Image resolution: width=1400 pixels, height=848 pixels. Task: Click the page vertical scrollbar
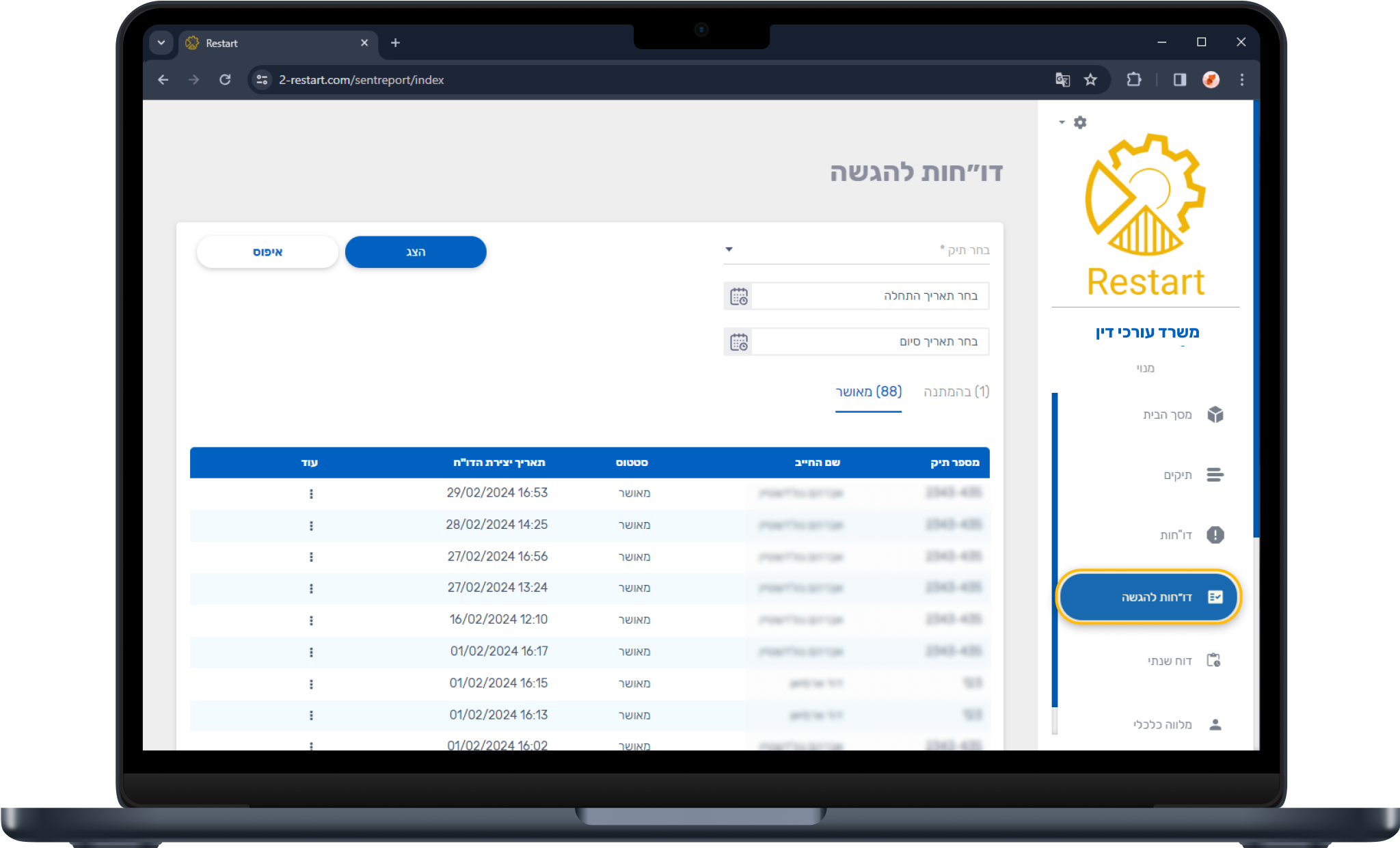(1256, 318)
